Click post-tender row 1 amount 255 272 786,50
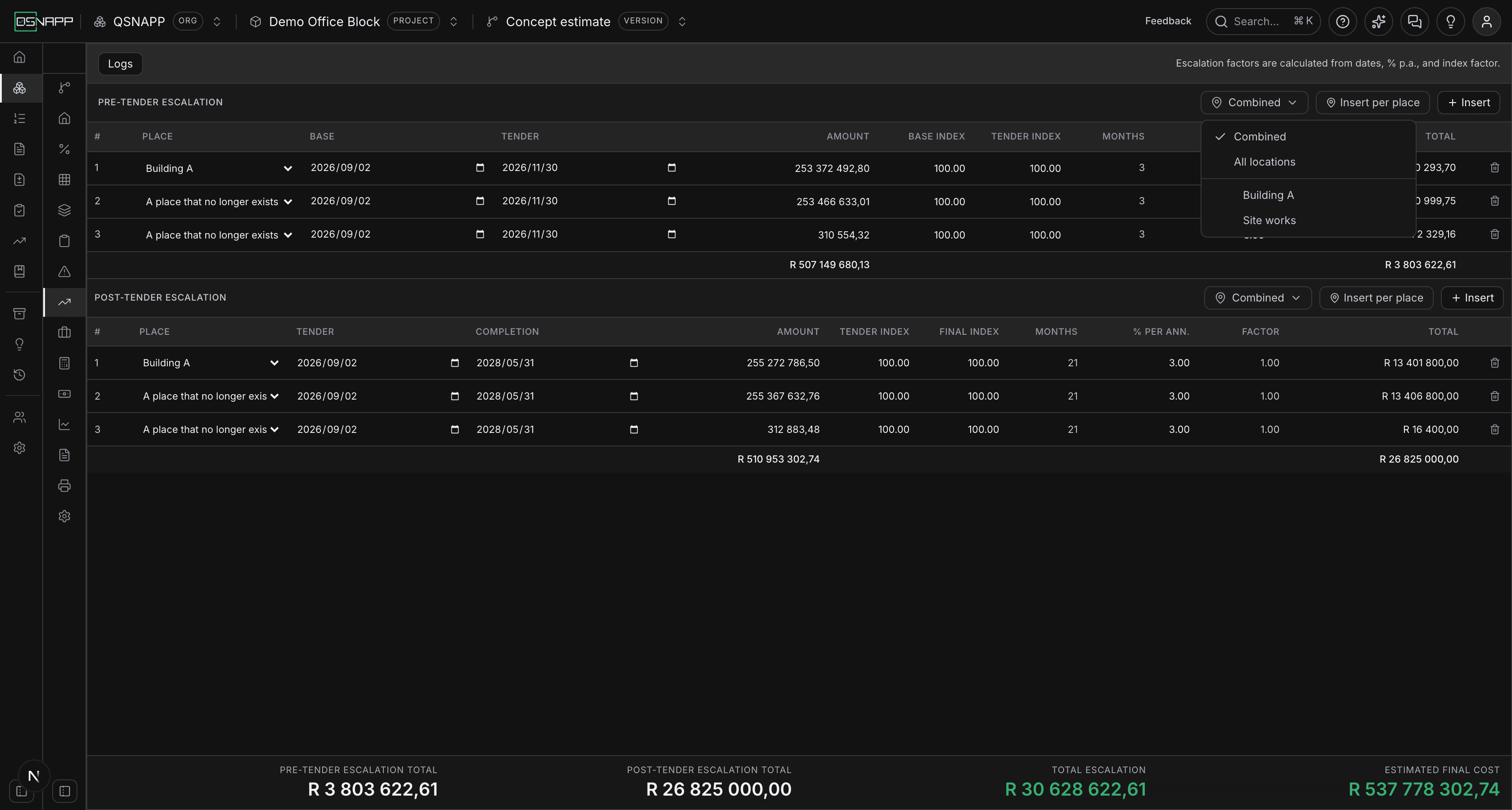The height and width of the screenshot is (810, 1512). (783, 363)
